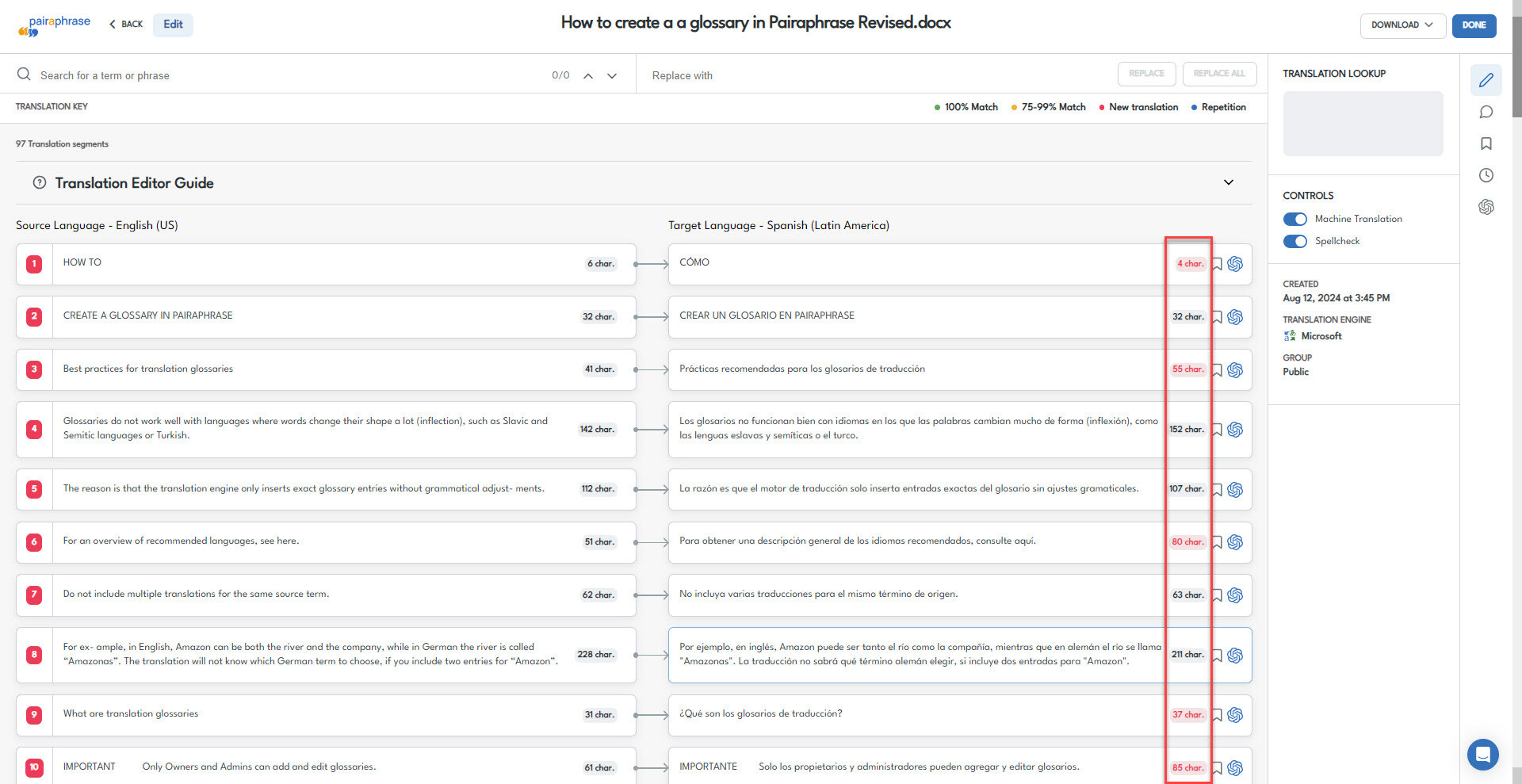The height and width of the screenshot is (784, 1522).
Task: Open AI assistant for segment 8 translation
Action: 1235,656
